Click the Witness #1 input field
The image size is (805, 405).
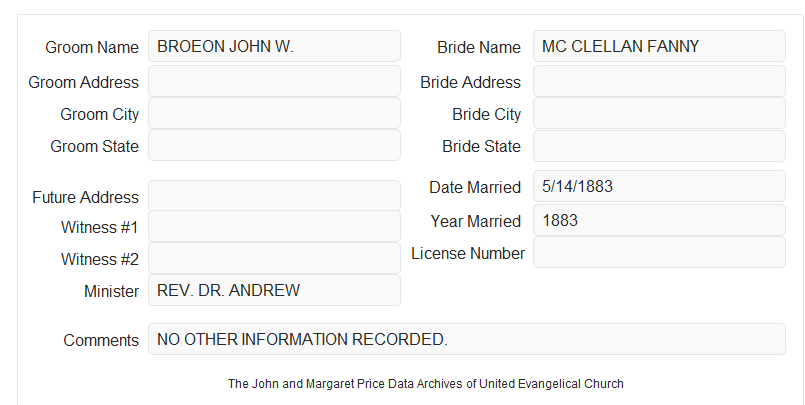tap(274, 226)
